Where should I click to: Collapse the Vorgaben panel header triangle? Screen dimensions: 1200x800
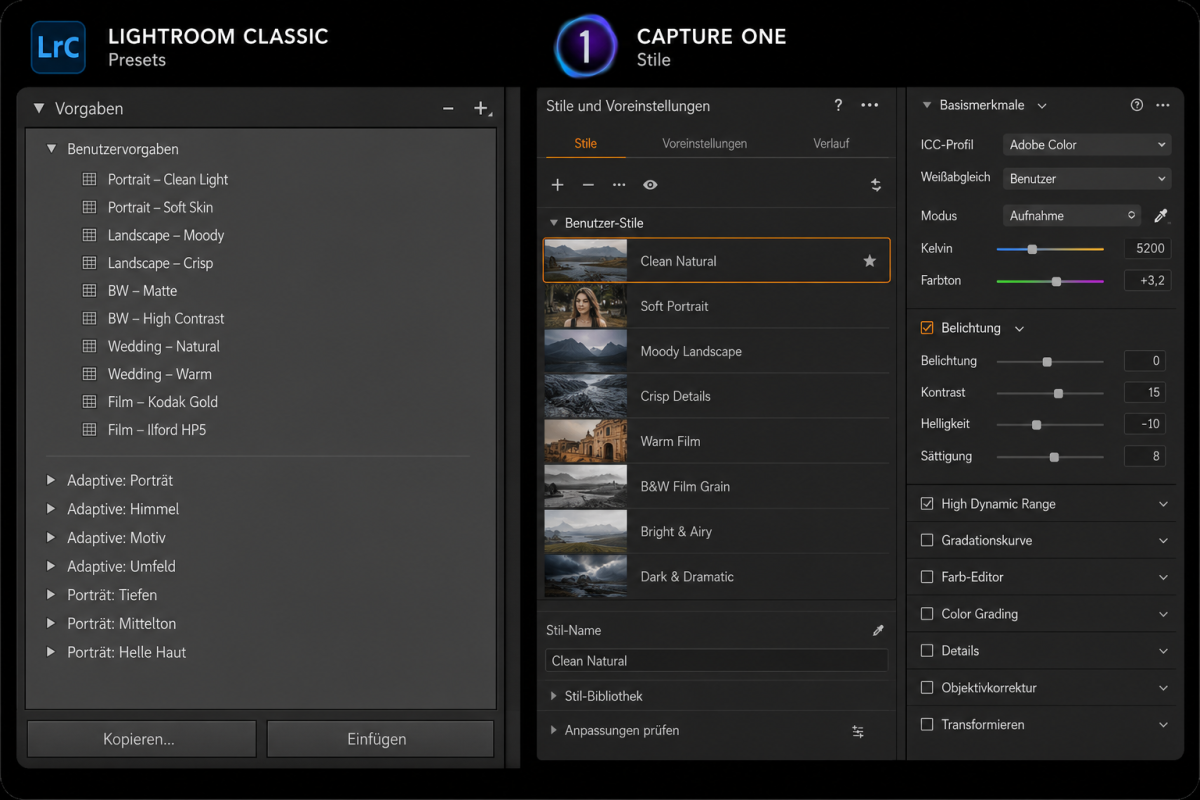pyautogui.click(x=39, y=108)
